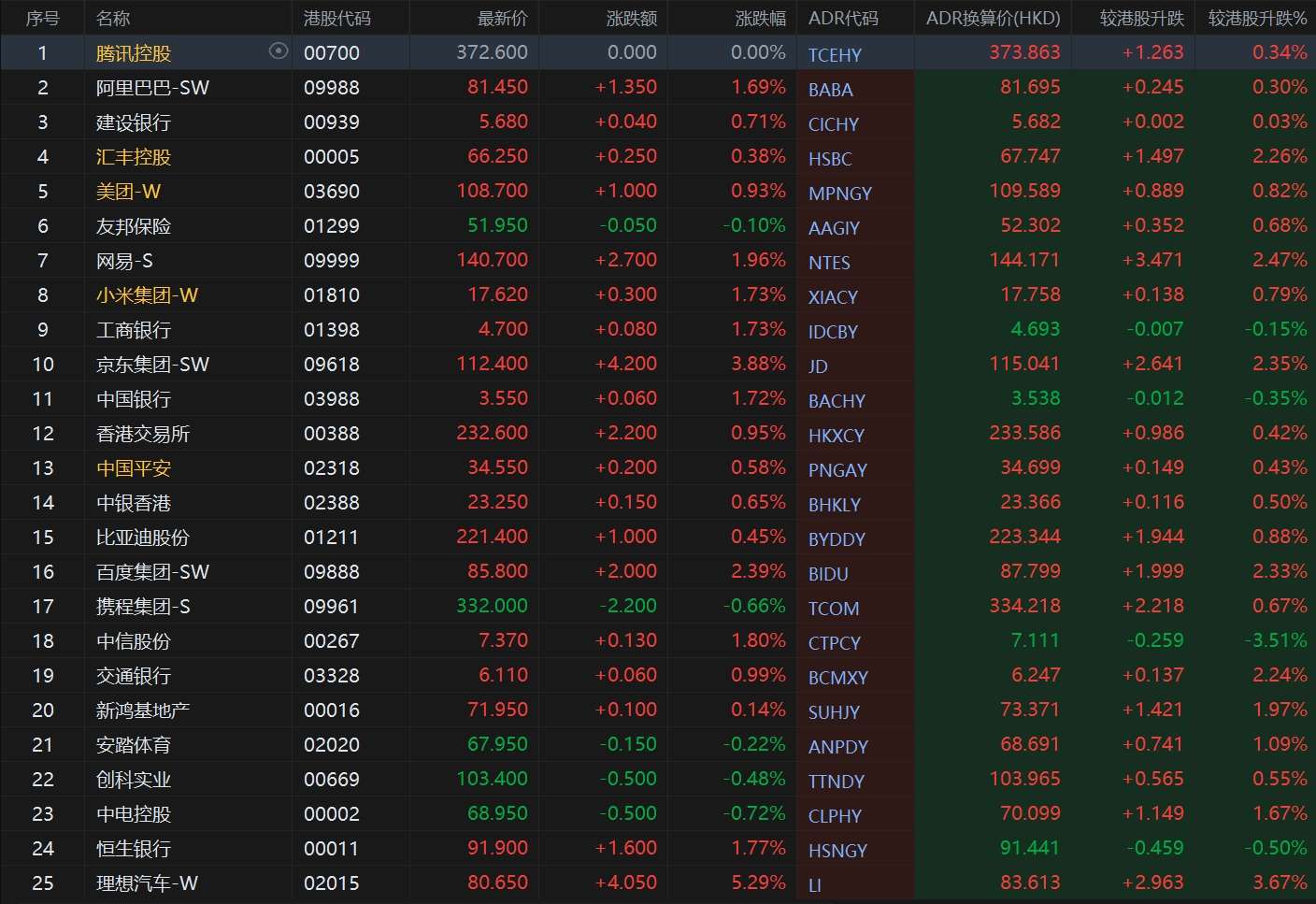Click the ADR换算价(HKD) column header
The height and width of the screenshot is (904, 1316).
pos(993,18)
